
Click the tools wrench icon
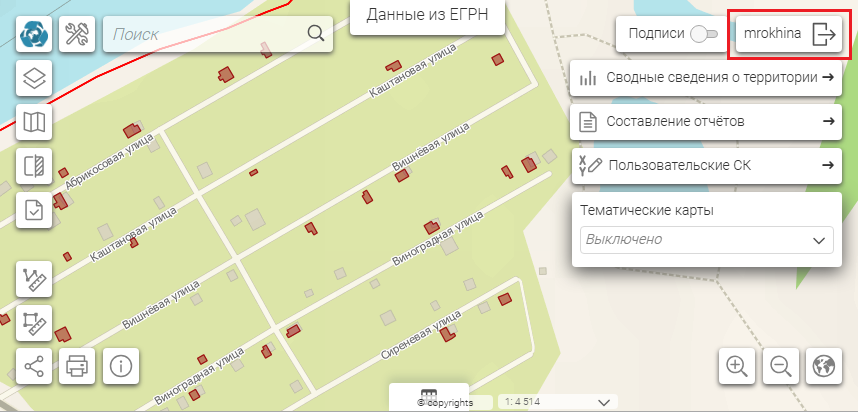pyautogui.click(x=77, y=35)
